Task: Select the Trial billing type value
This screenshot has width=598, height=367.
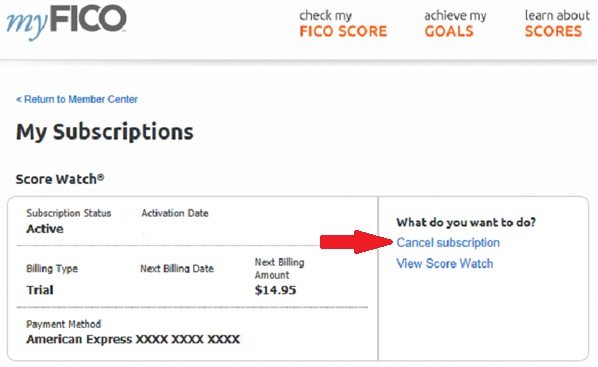Action: (40, 290)
